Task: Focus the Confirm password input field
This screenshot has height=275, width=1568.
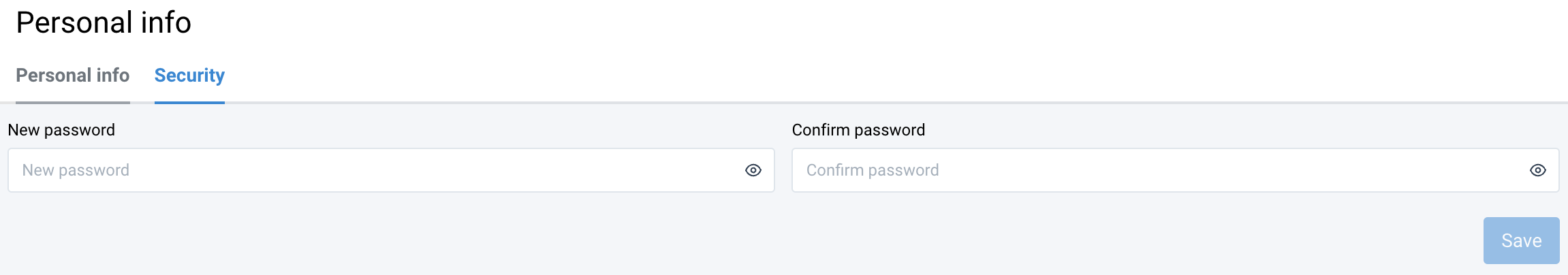Action: coord(1158,170)
